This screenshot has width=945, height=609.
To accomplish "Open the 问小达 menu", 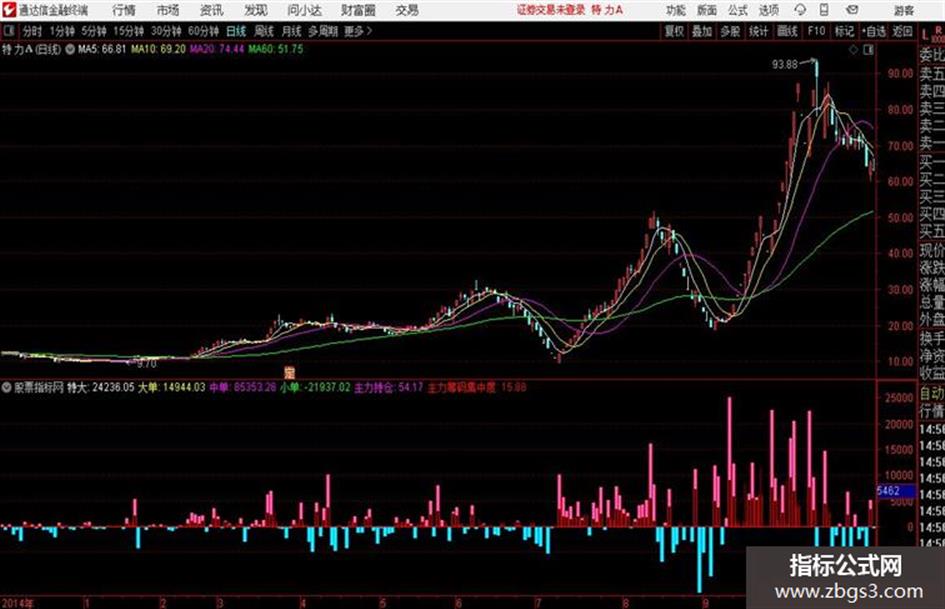I will point(304,10).
